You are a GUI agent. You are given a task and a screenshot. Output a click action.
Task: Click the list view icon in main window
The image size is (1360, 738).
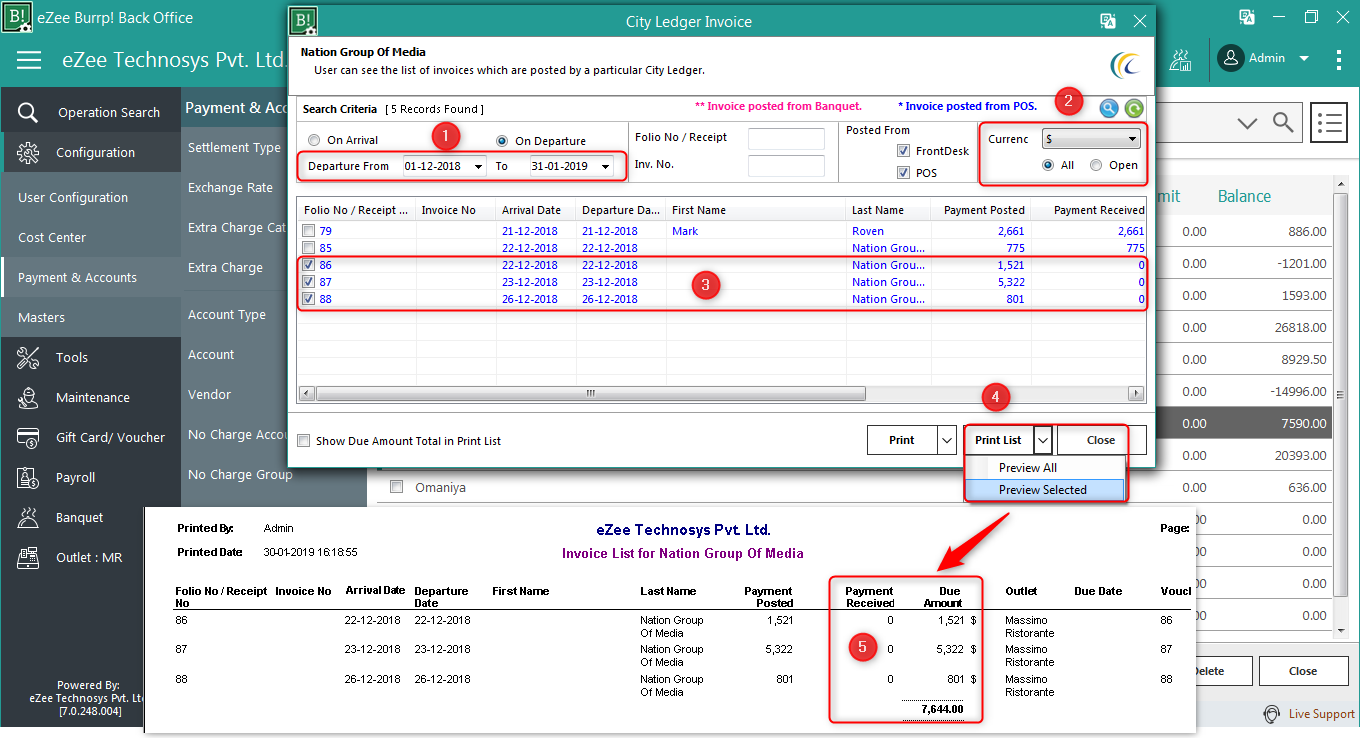click(x=1329, y=122)
